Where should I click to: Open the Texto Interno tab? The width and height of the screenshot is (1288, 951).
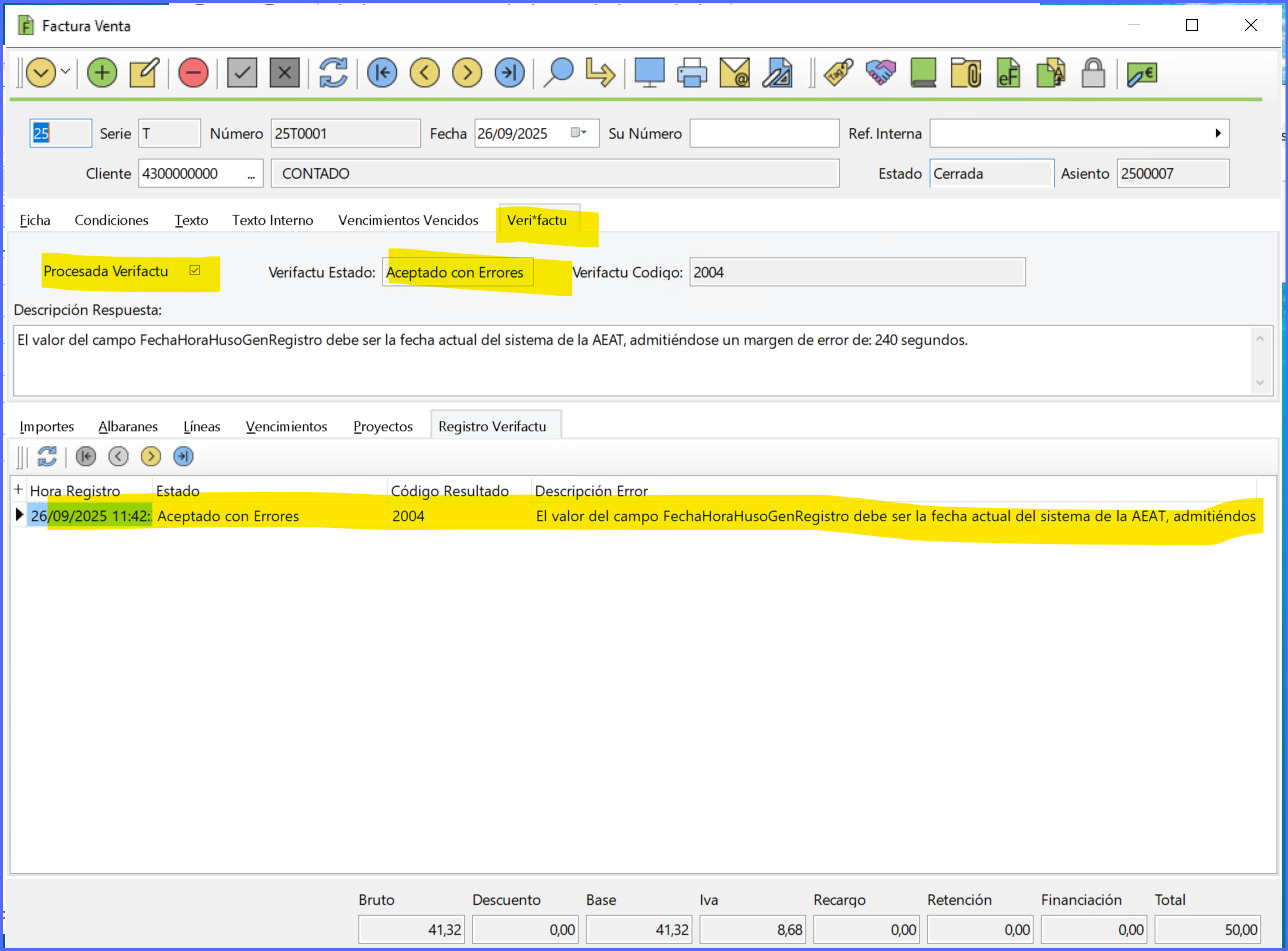tap(273, 220)
